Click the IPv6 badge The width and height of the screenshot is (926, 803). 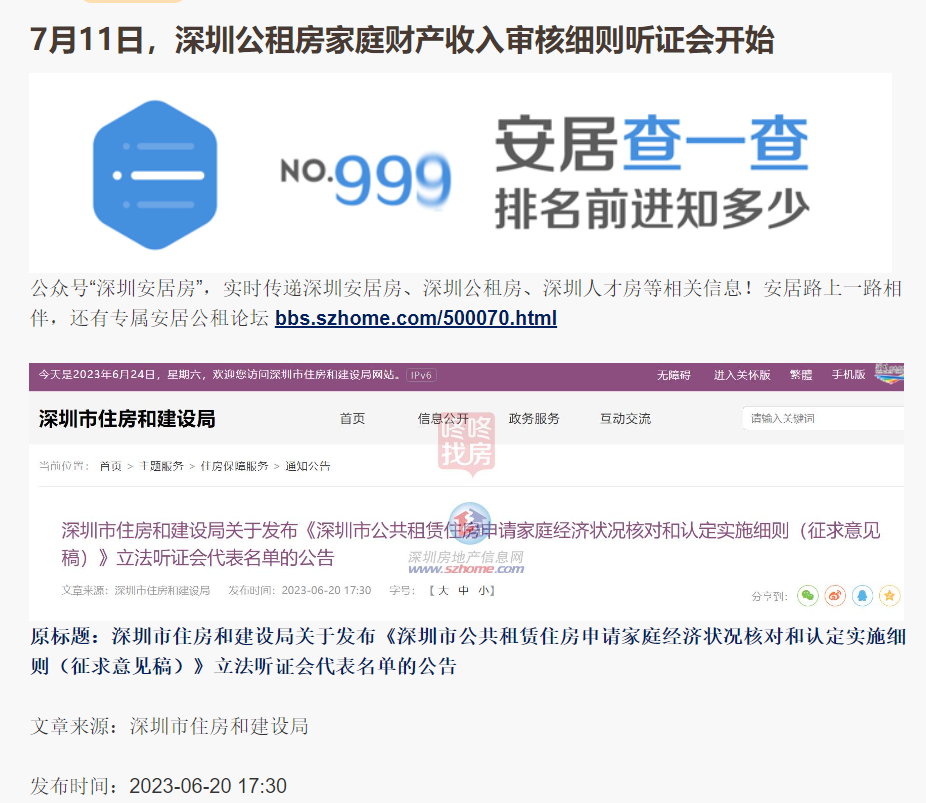point(421,375)
